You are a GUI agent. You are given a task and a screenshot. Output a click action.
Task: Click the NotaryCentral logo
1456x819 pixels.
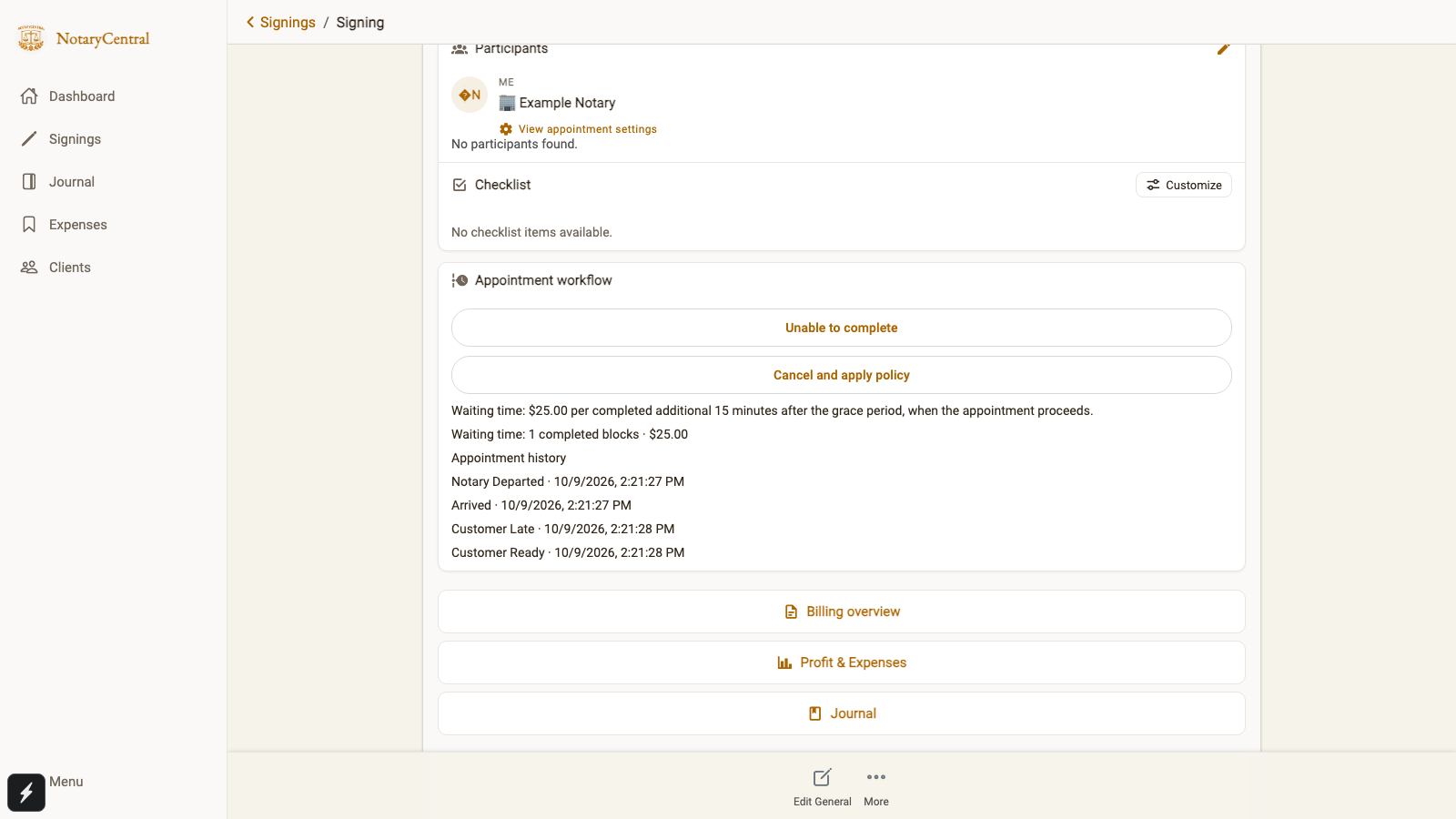(x=83, y=38)
